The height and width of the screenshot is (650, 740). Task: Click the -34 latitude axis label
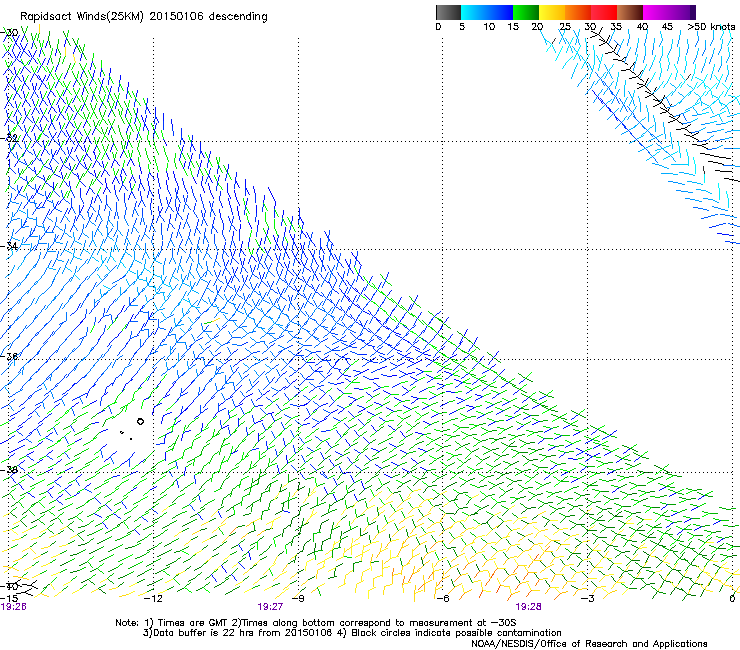pyautogui.click(x=10, y=246)
